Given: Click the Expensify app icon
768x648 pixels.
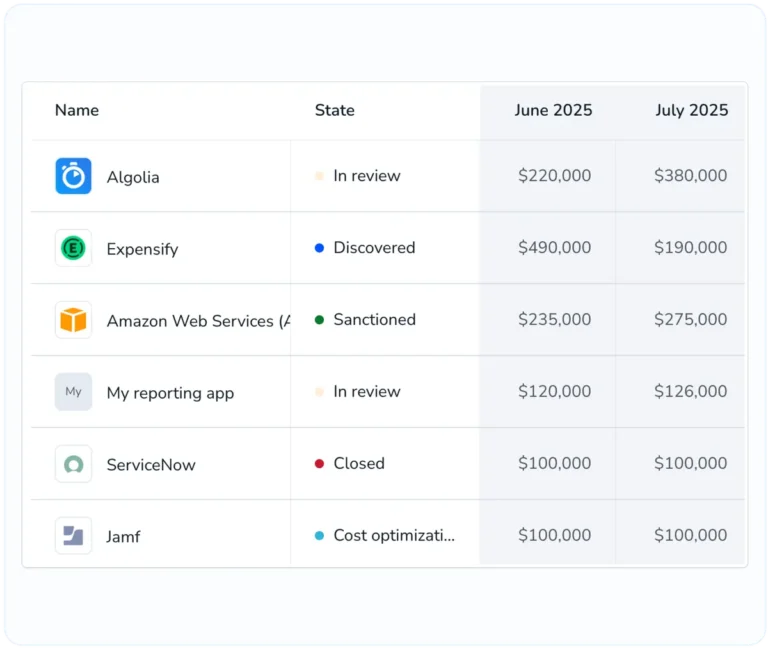Looking at the screenshot, I should [73, 248].
